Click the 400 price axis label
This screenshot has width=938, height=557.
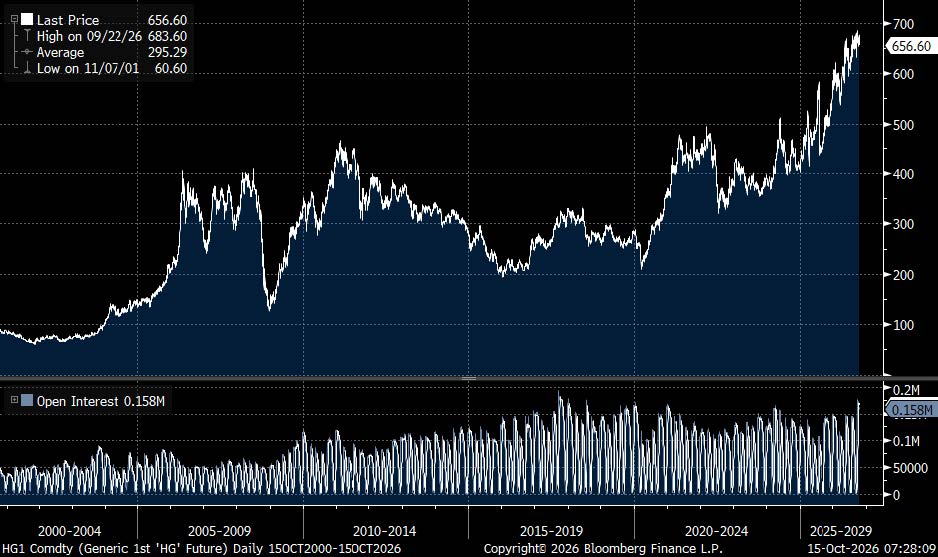(x=903, y=174)
